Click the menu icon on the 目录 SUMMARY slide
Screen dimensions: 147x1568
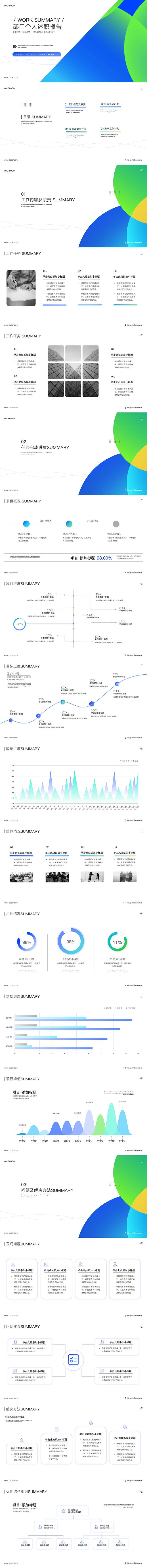[141, 88]
